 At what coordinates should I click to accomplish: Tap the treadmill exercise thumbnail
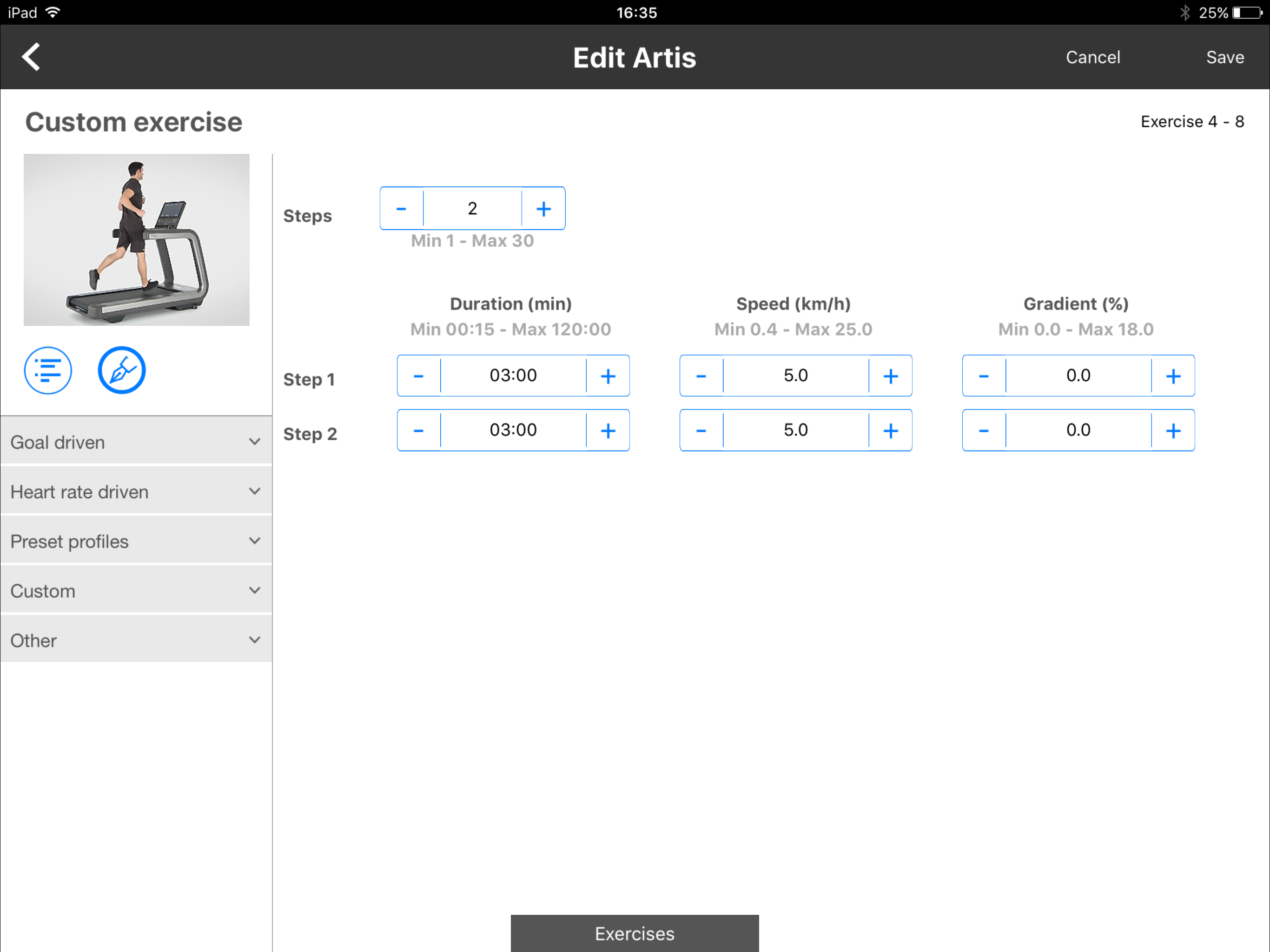point(137,239)
